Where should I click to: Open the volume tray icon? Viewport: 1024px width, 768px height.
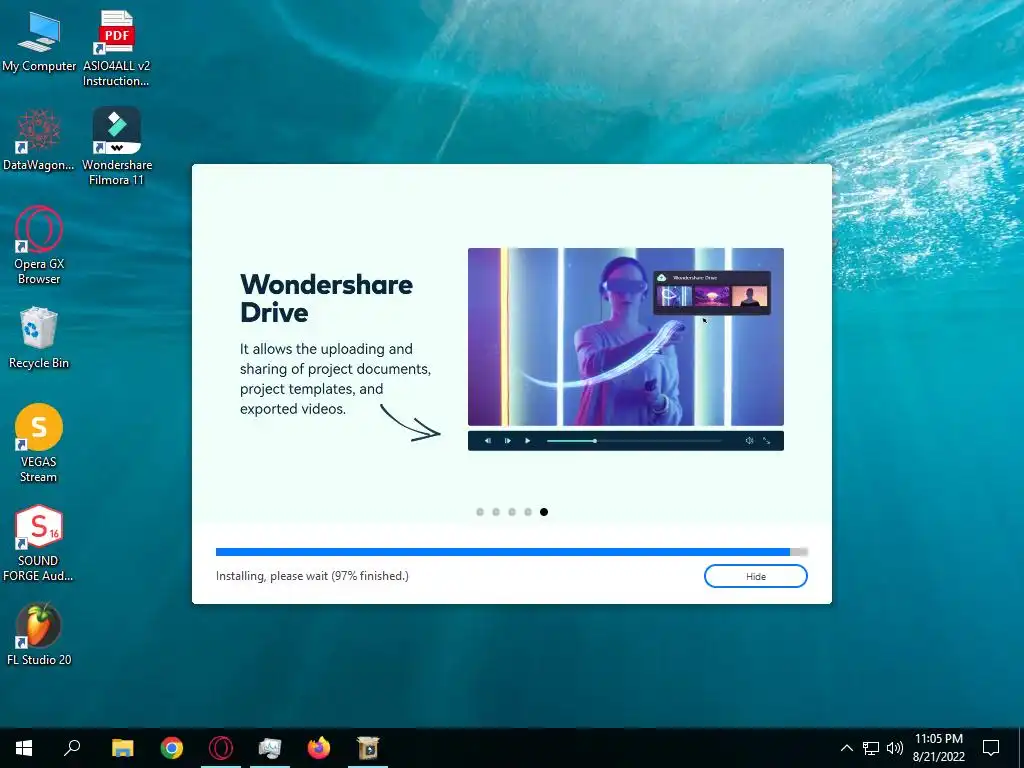pos(895,748)
